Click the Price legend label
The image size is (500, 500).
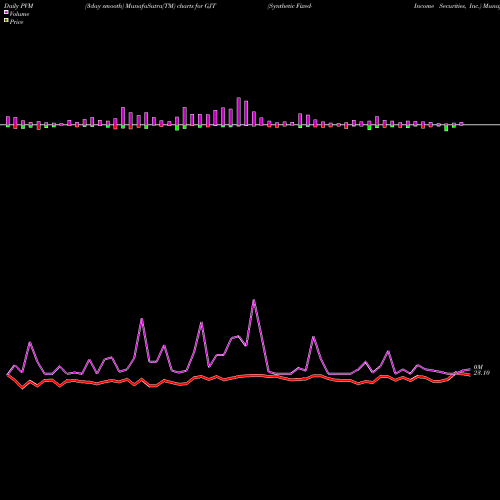tap(16, 22)
